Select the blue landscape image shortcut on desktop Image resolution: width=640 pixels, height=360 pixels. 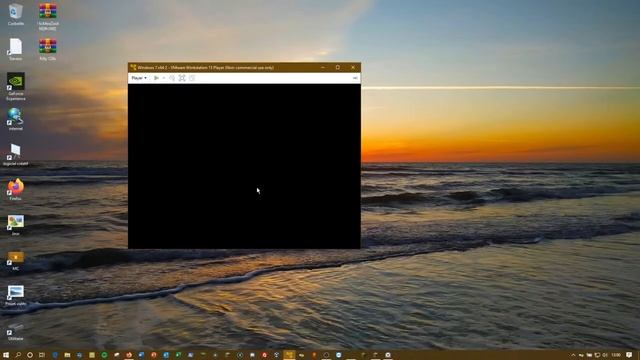(x=16, y=295)
